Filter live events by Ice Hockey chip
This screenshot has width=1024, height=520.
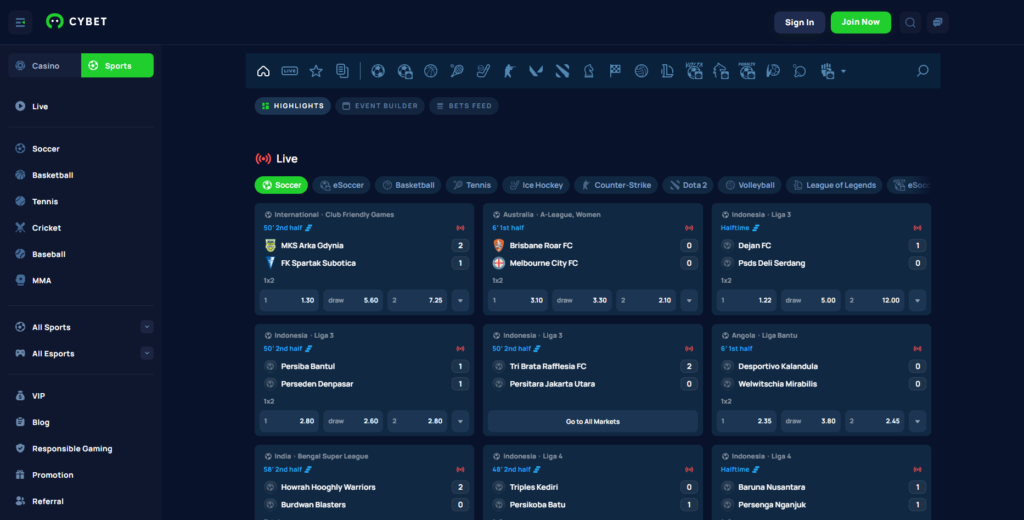pos(536,185)
